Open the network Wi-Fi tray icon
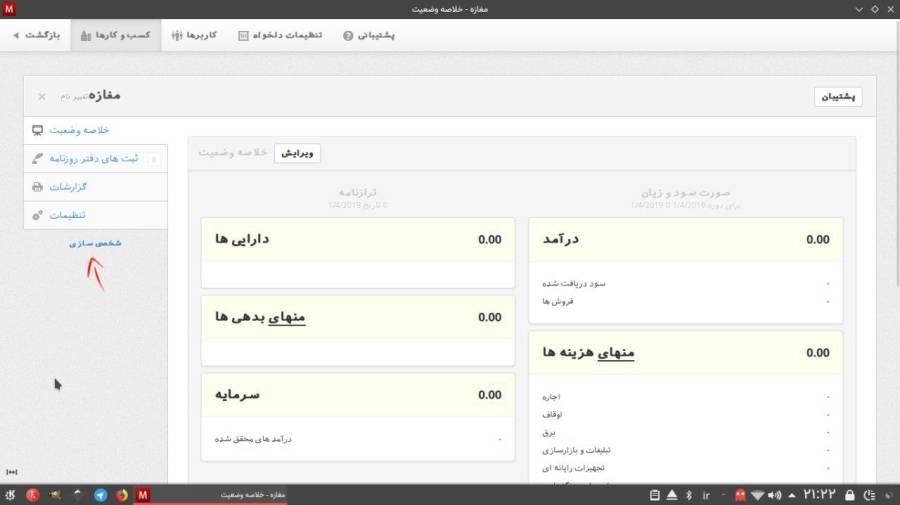Image resolution: width=900 pixels, height=505 pixels. pyautogui.click(x=759, y=495)
